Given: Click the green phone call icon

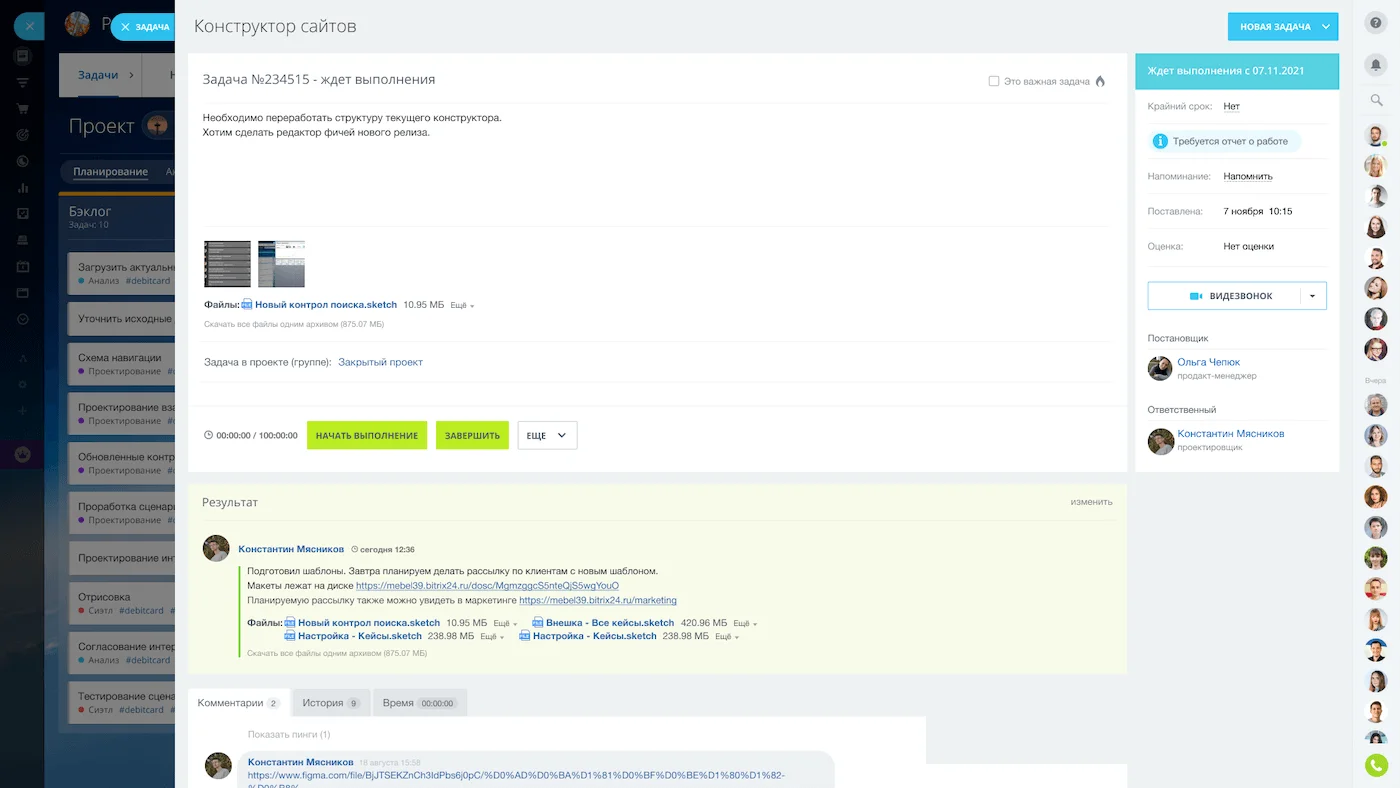Looking at the screenshot, I should (1376, 765).
